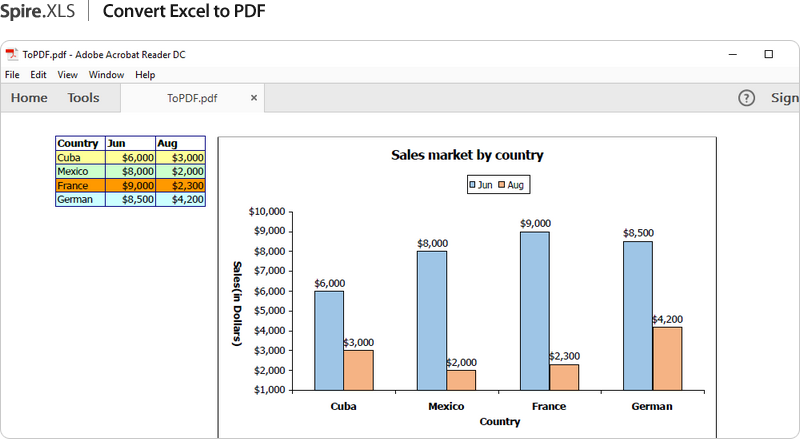Click the France Jun $9,000 bar
The height and width of the screenshot is (440, 800).
pyautogui.click(x=534, y=310)
